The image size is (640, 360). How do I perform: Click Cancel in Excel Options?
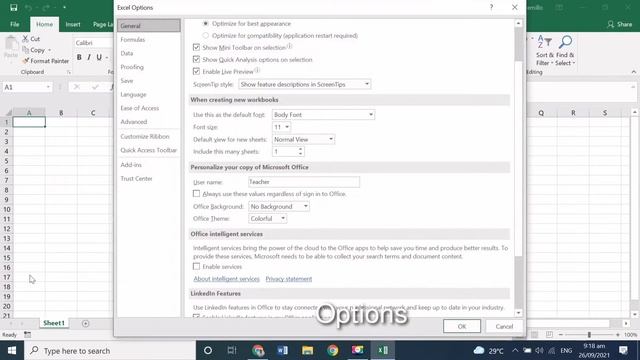(504, 326)
